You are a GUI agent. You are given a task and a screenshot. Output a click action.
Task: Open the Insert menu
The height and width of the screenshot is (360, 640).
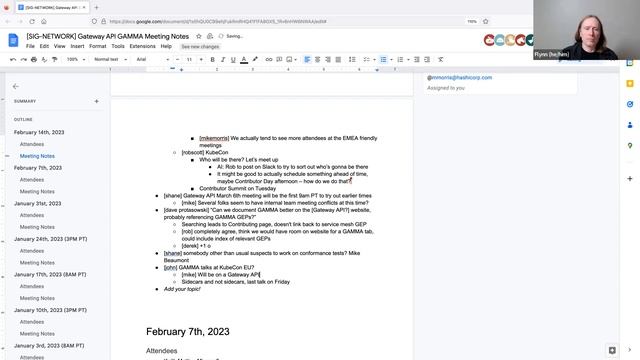(77, 47)
